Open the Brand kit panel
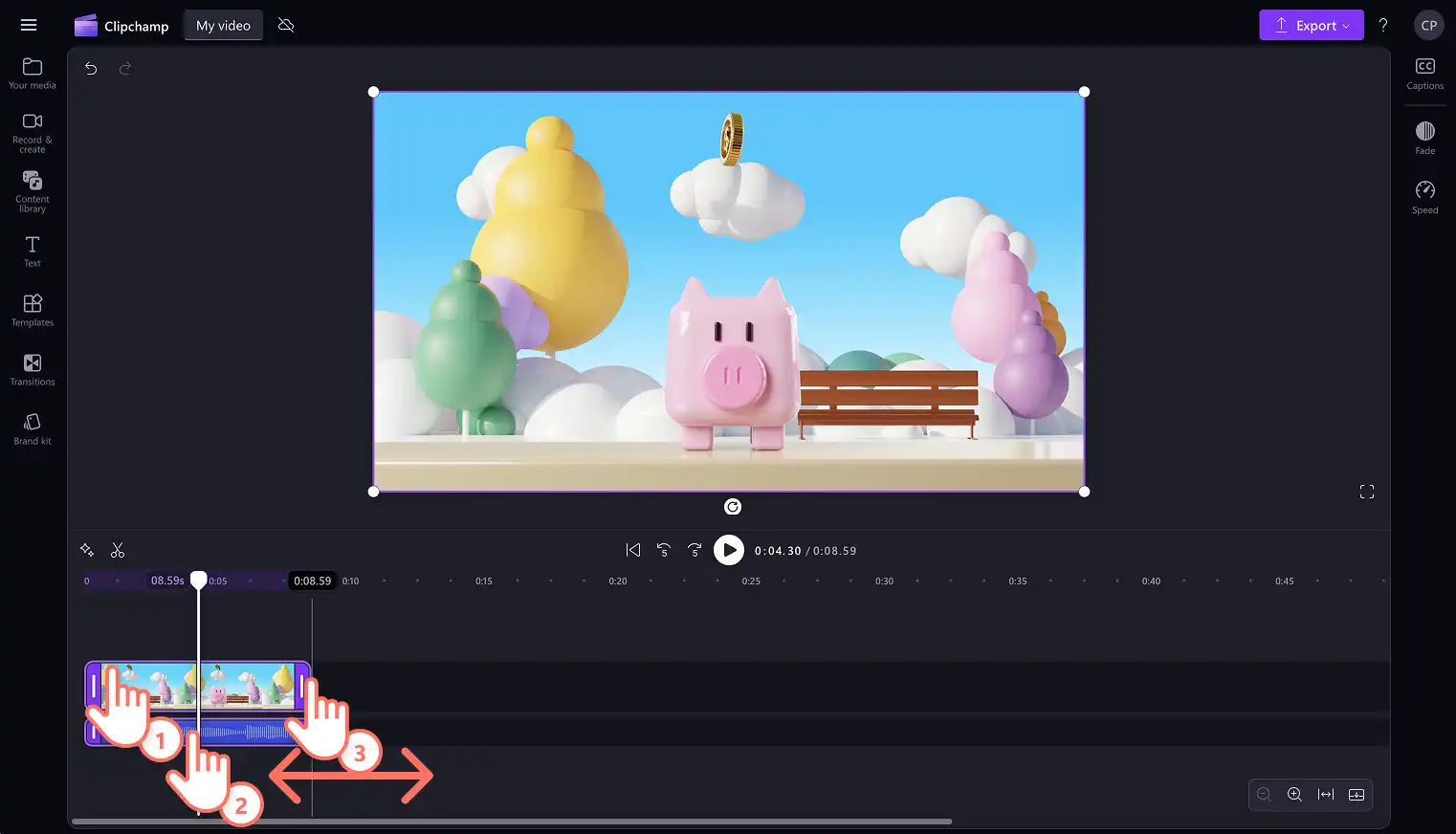This screenshot has height=834, width=1456. (x=33, y=429)
